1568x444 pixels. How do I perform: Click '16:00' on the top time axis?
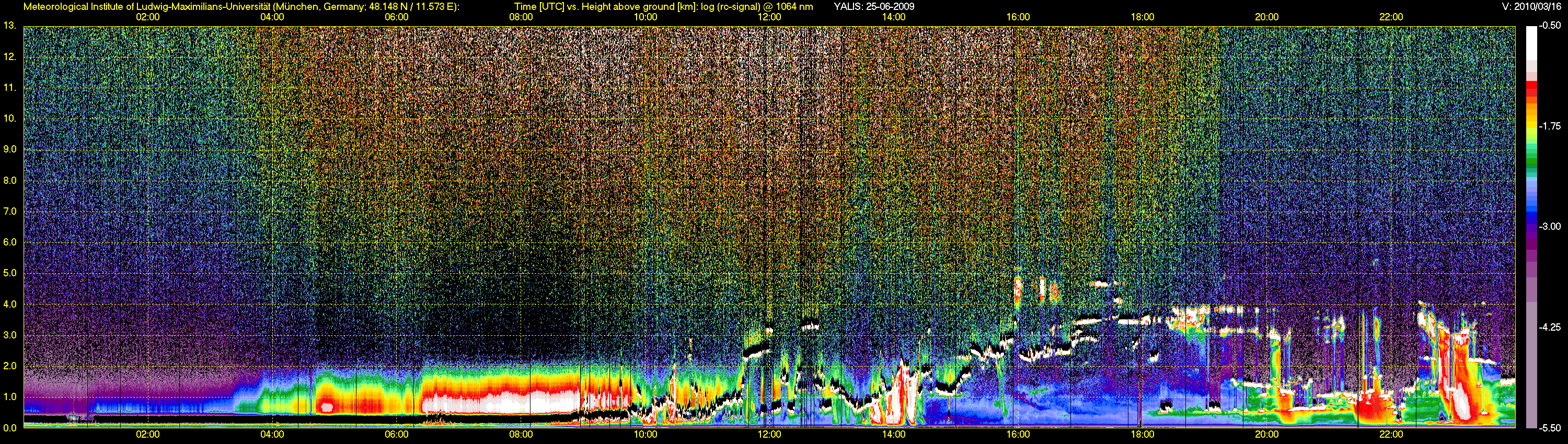tap(1018, 17)
